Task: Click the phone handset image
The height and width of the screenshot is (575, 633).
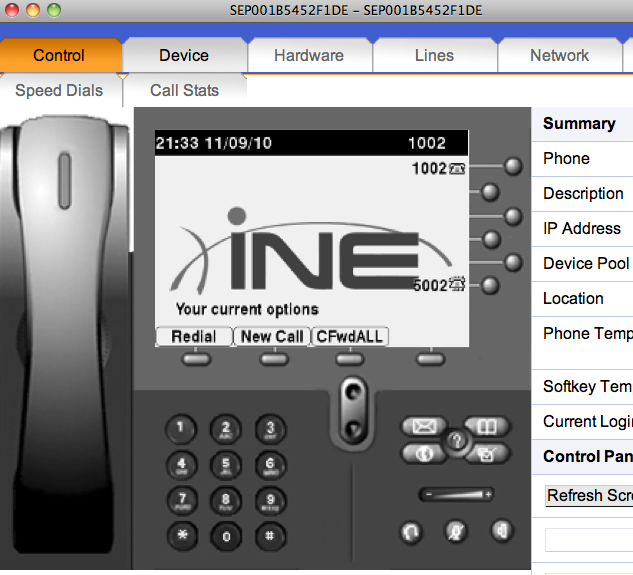Action: [x=65, y=335]
